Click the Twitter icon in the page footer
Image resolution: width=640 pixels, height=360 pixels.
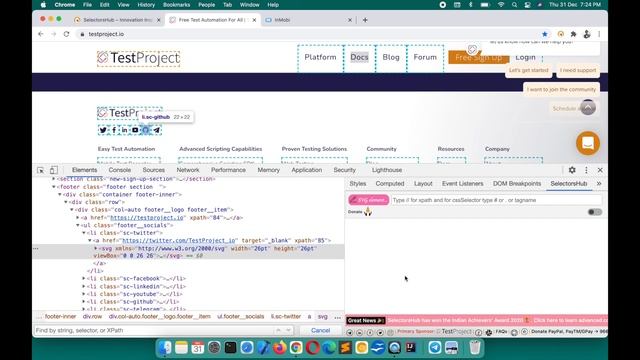click(x=103, y=130)
